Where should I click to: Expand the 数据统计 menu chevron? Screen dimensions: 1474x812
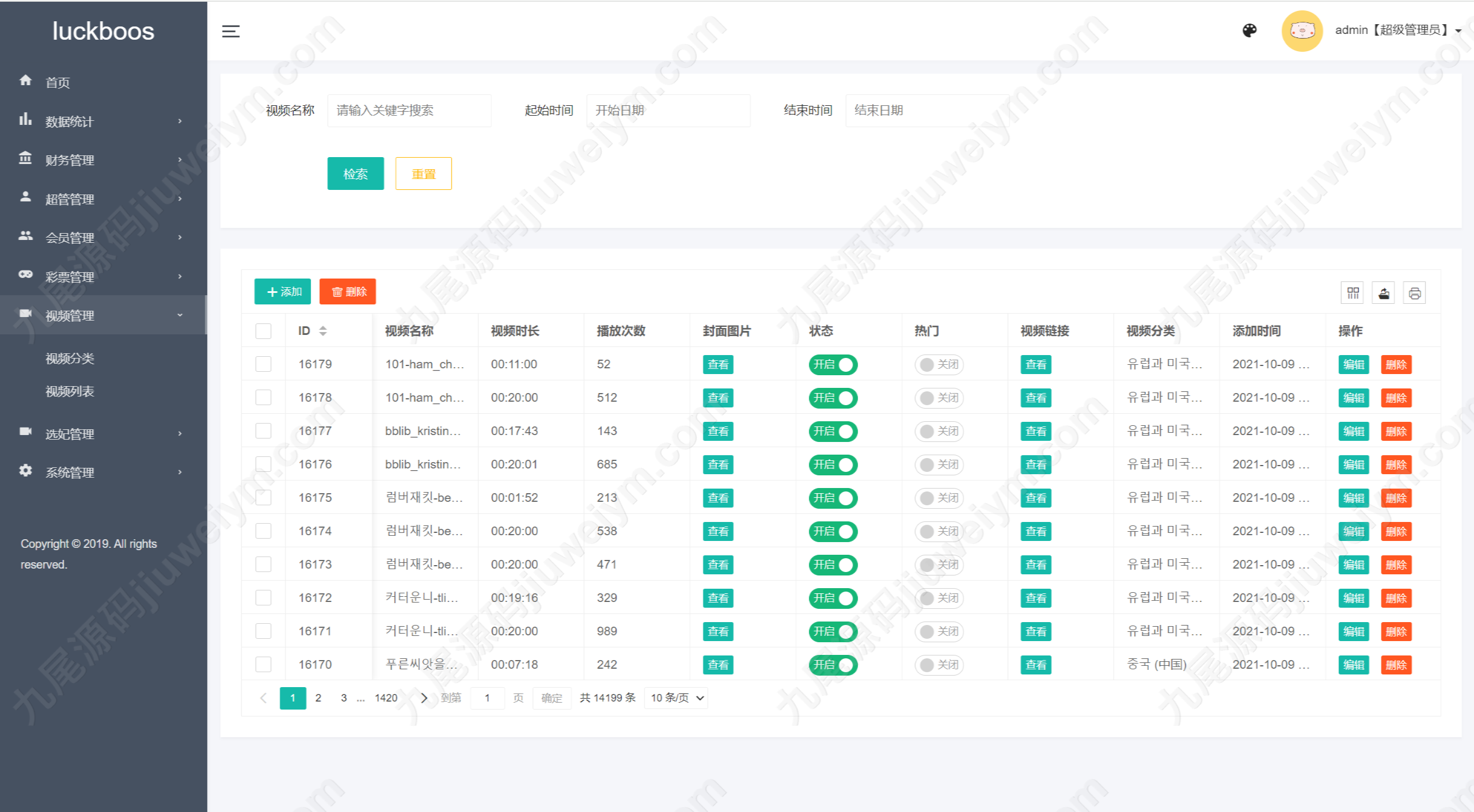180,121
